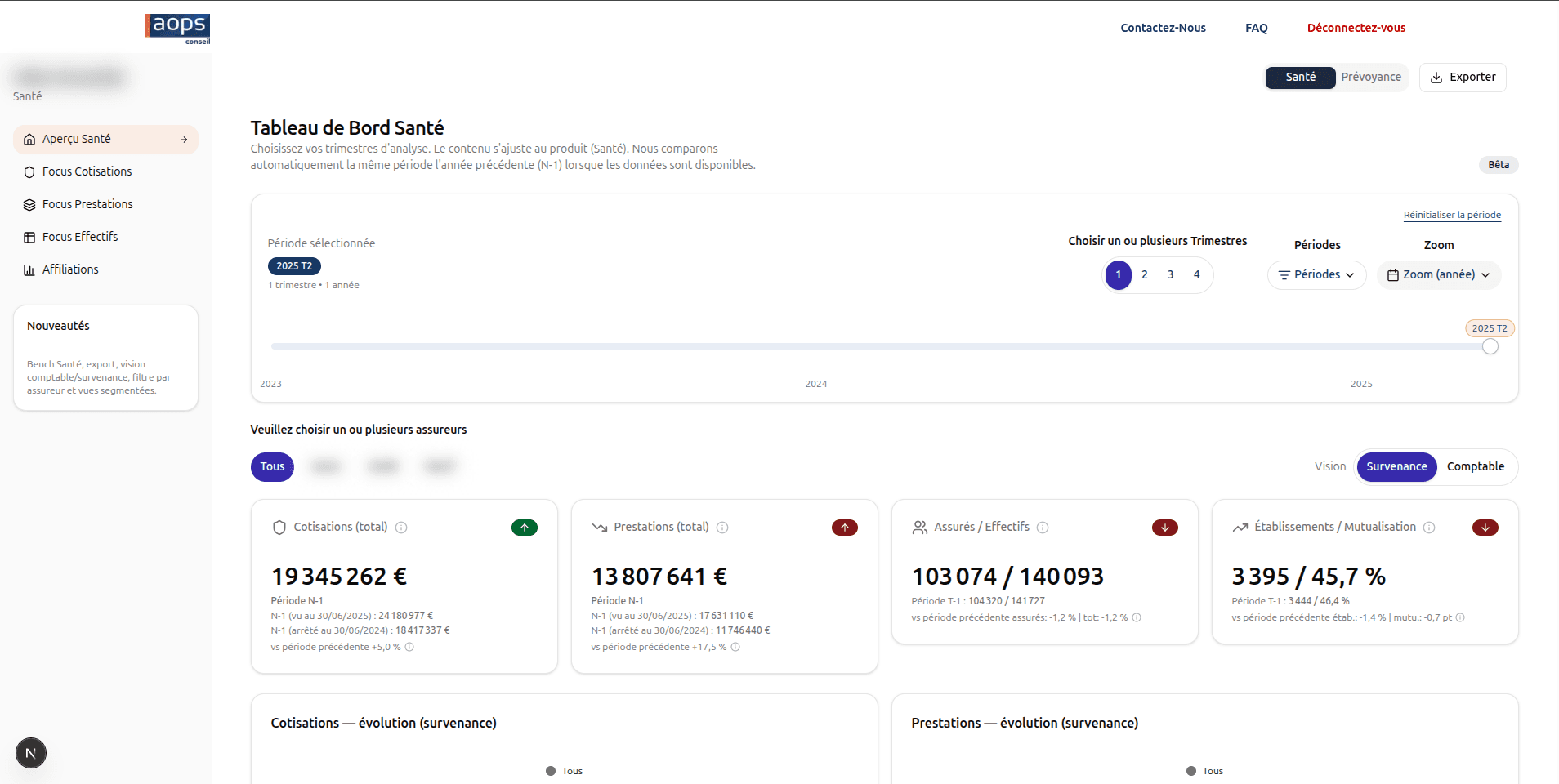Switch product to Prévoyance
The height and width of the screenshot is (784, 1559).
tap(1370, 77)
